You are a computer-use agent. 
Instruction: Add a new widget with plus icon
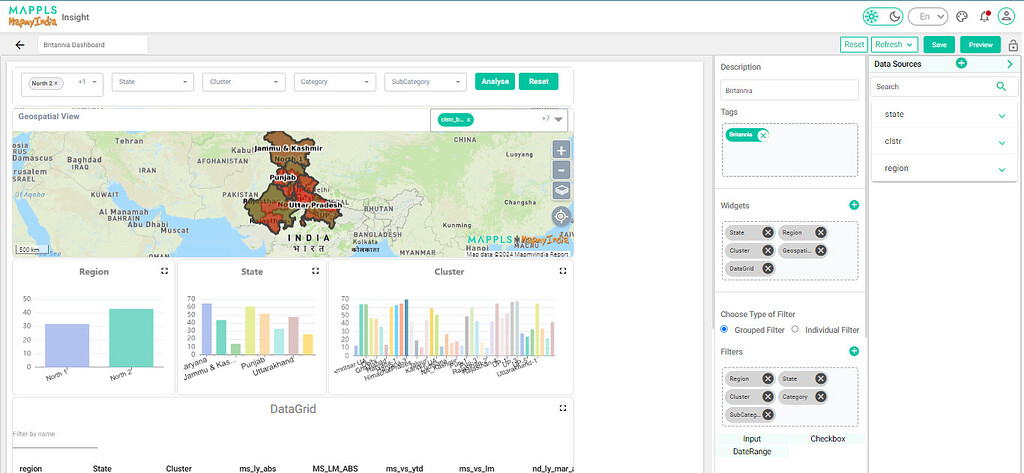point(854,205)
